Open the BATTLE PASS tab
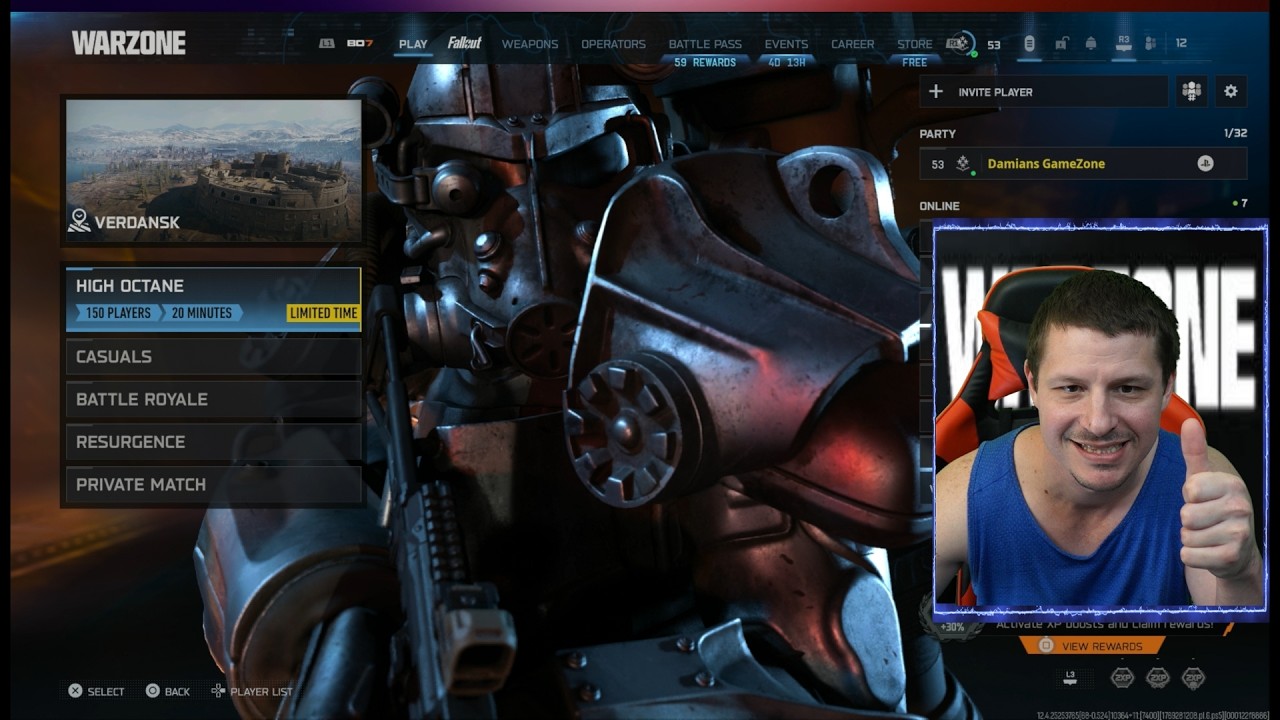 point(705,44)
